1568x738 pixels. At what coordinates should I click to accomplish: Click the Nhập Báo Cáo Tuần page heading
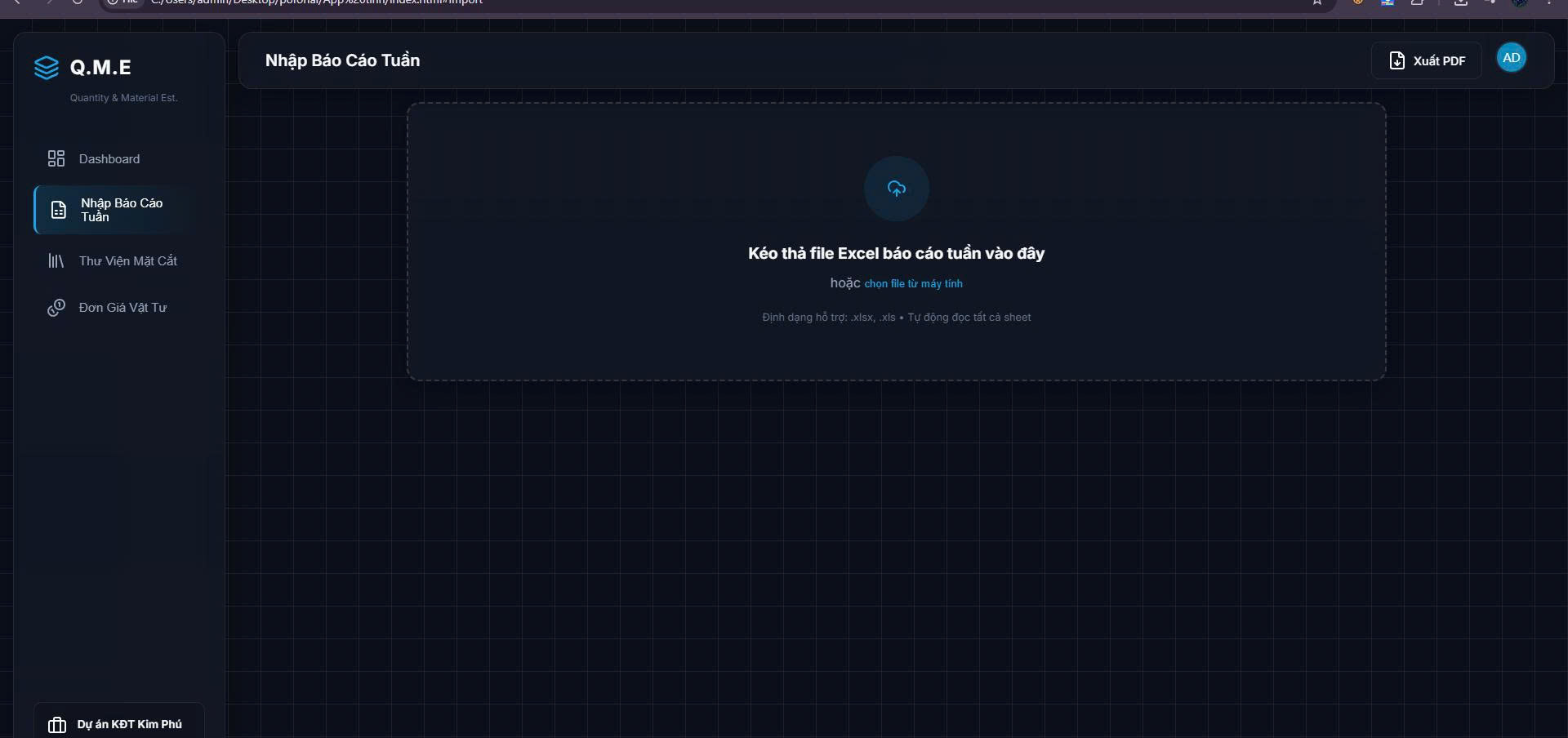click(x=342, y=60)
